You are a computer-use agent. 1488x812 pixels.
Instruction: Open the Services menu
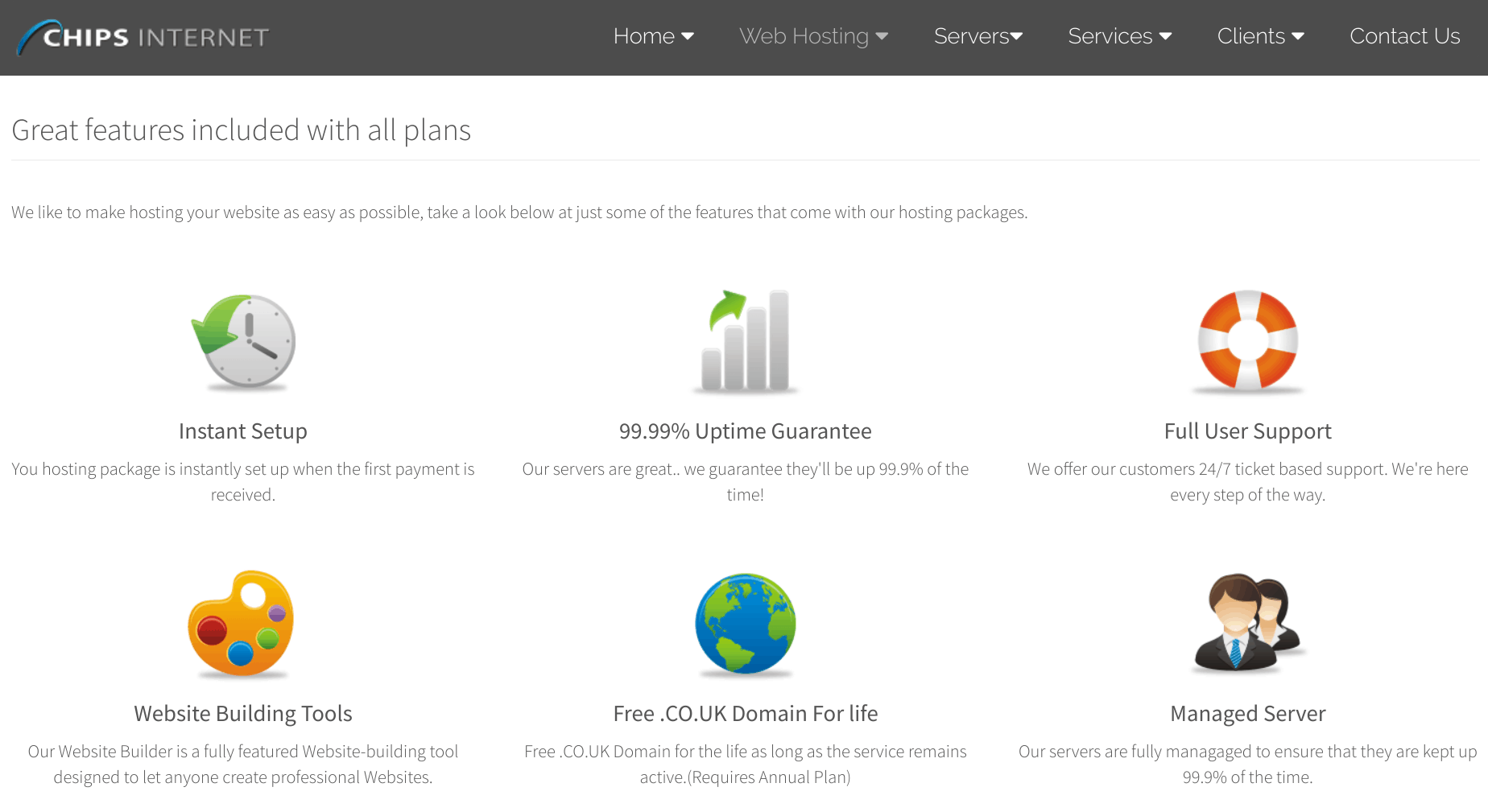click(x=1119, y=36)
